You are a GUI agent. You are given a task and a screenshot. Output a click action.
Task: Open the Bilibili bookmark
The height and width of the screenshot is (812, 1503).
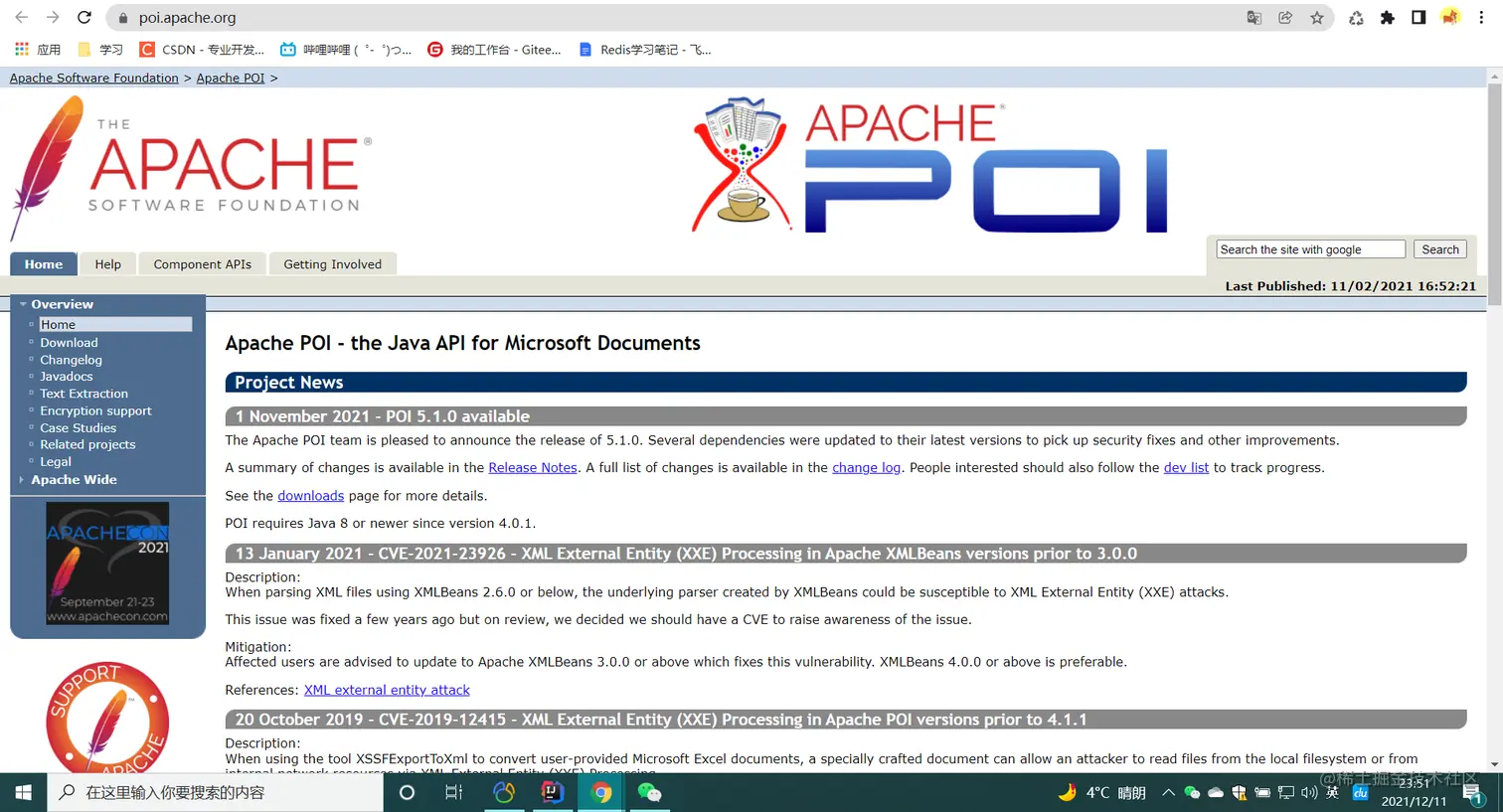(346, 50)
